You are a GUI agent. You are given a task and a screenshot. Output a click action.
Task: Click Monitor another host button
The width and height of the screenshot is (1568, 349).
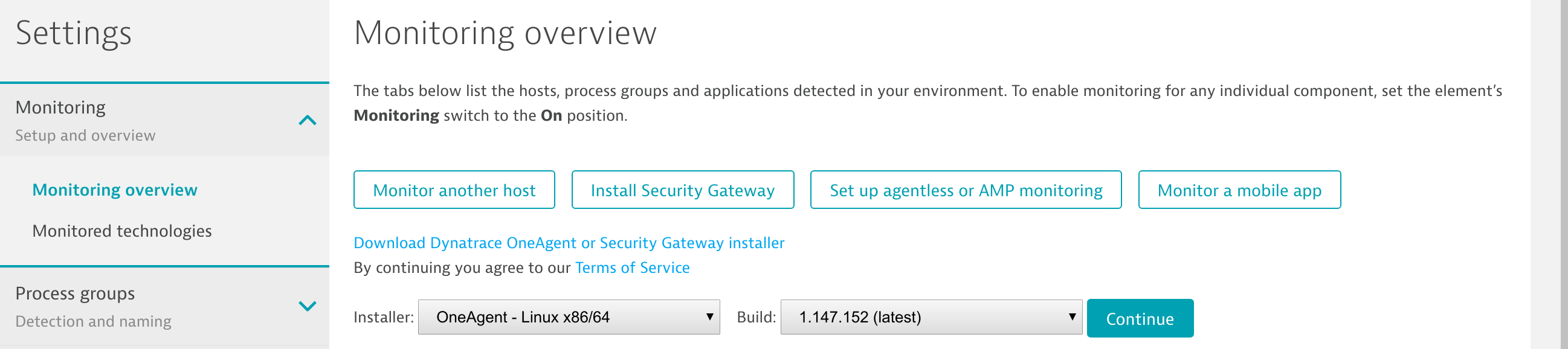point(453,190)
